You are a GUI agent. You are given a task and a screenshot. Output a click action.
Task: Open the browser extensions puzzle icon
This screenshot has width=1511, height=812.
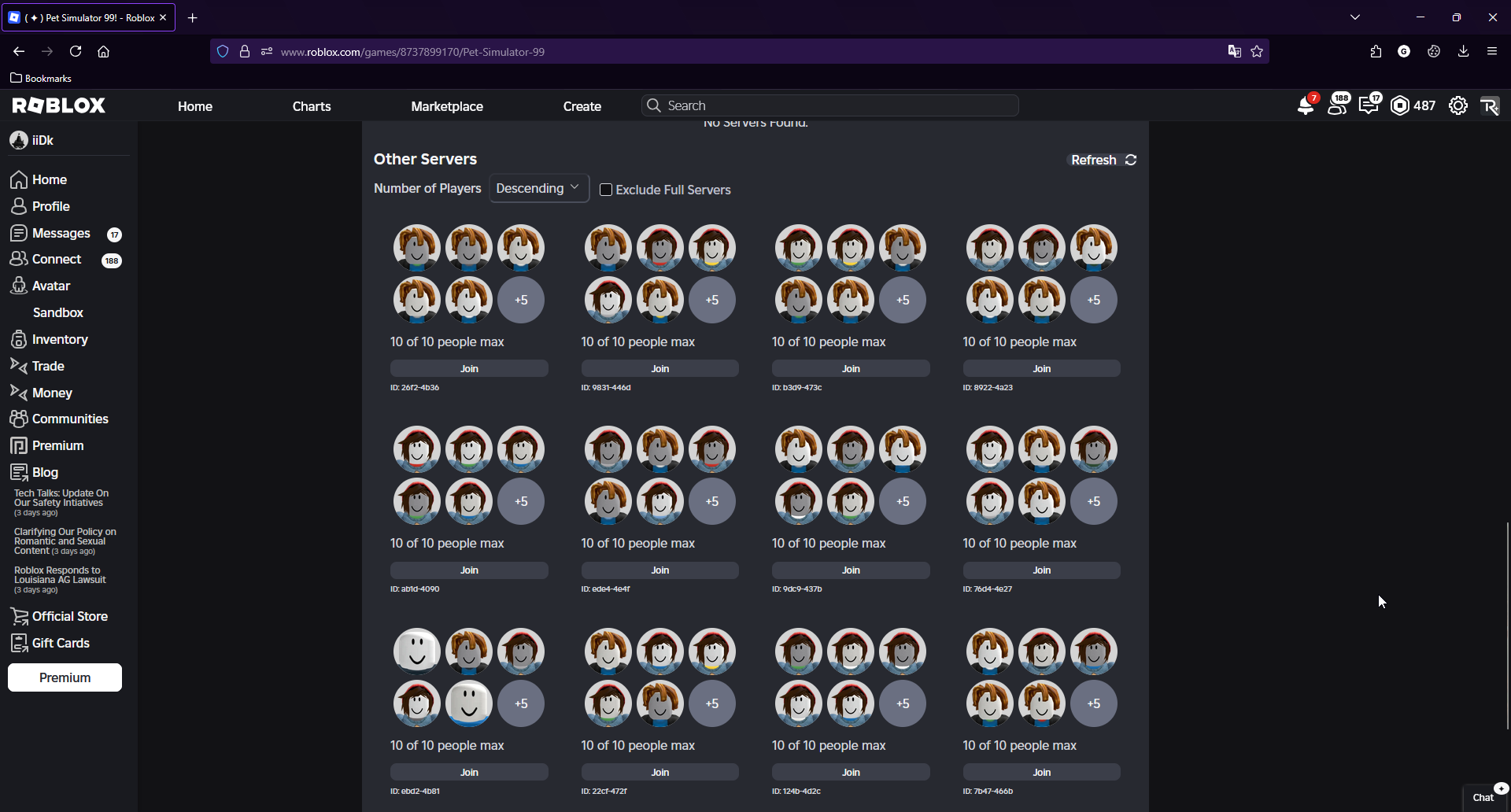(x=1376, y=51)
